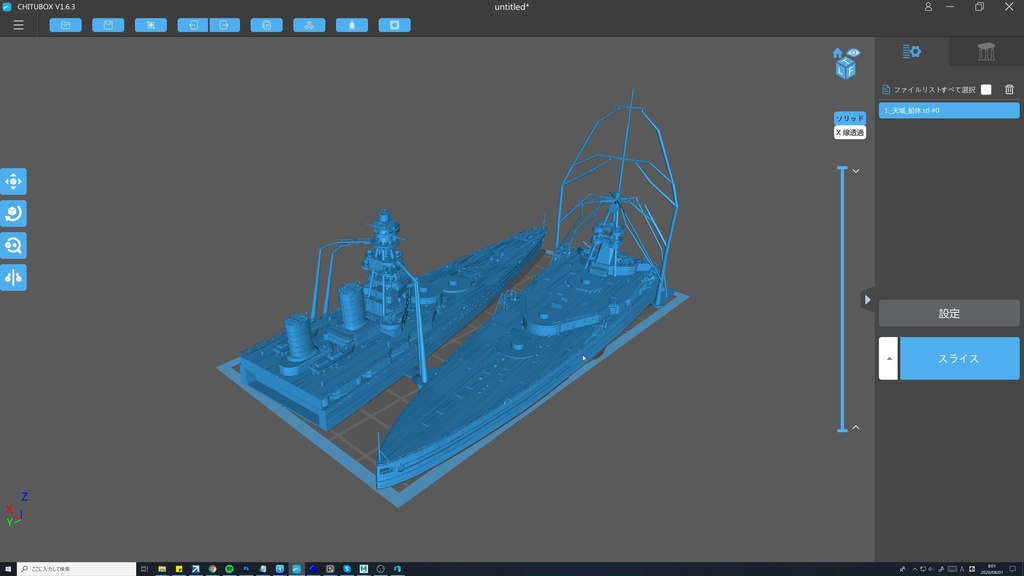This screenshot has height=576, width=1024.
Task: Click the CHITUBOX taskbar icon
Action: click(x=296, y=569)
